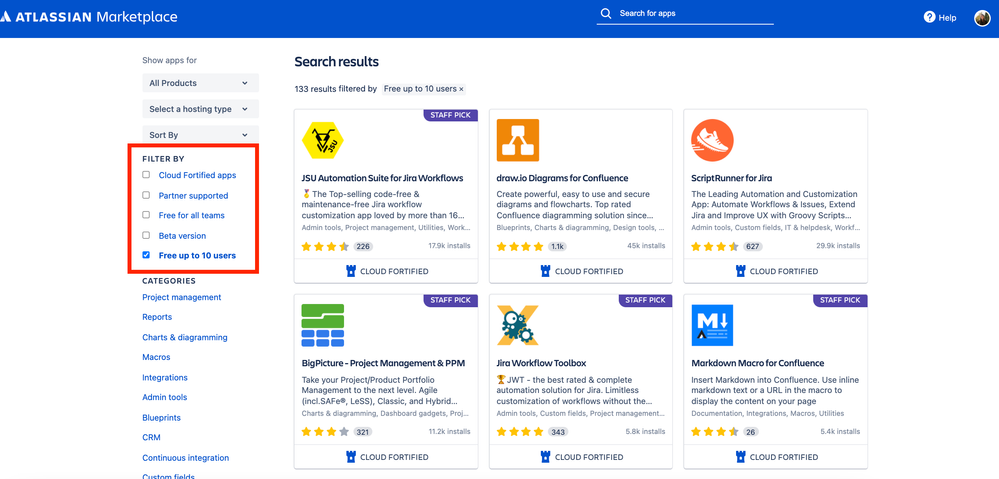Enable the Cloud Fortified apps checkbox

[x=146, y=175]
